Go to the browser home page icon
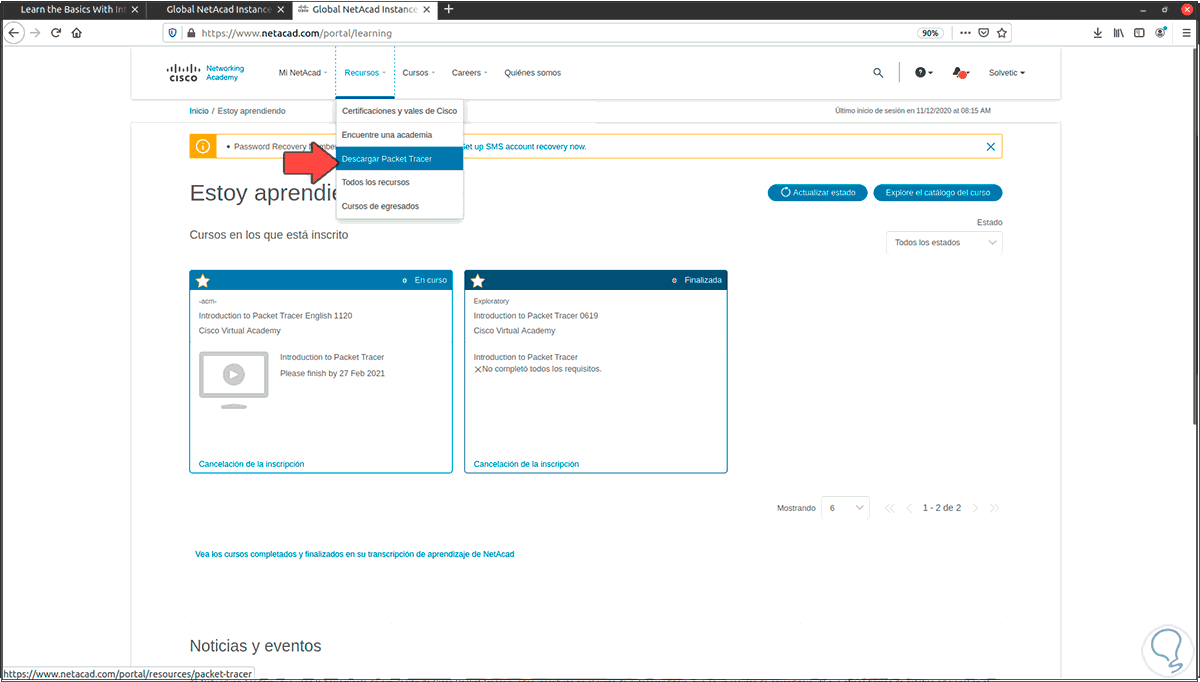1200x682 pixels. [77, 33]
